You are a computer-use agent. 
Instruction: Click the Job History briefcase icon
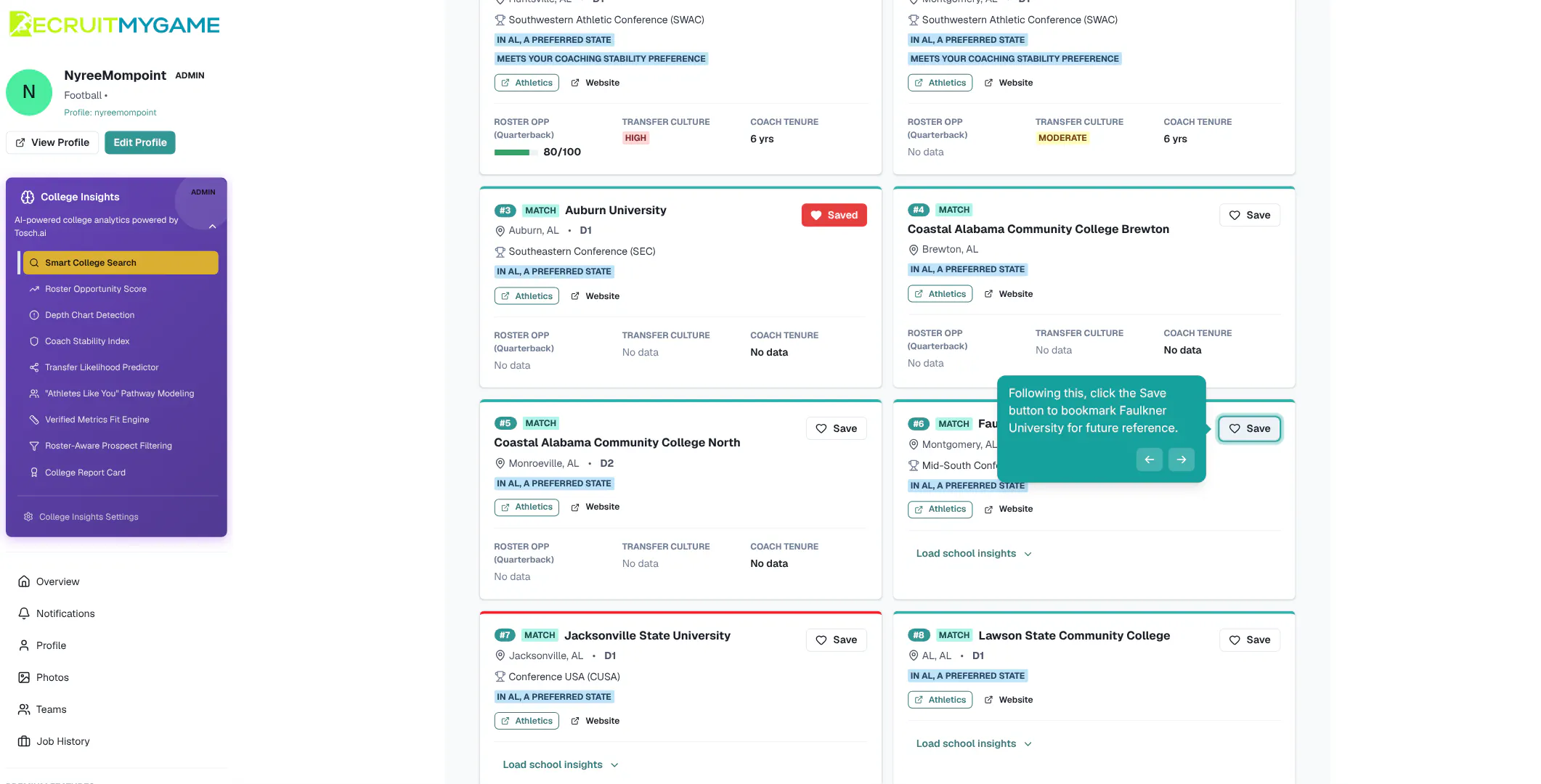coord(24,741)
